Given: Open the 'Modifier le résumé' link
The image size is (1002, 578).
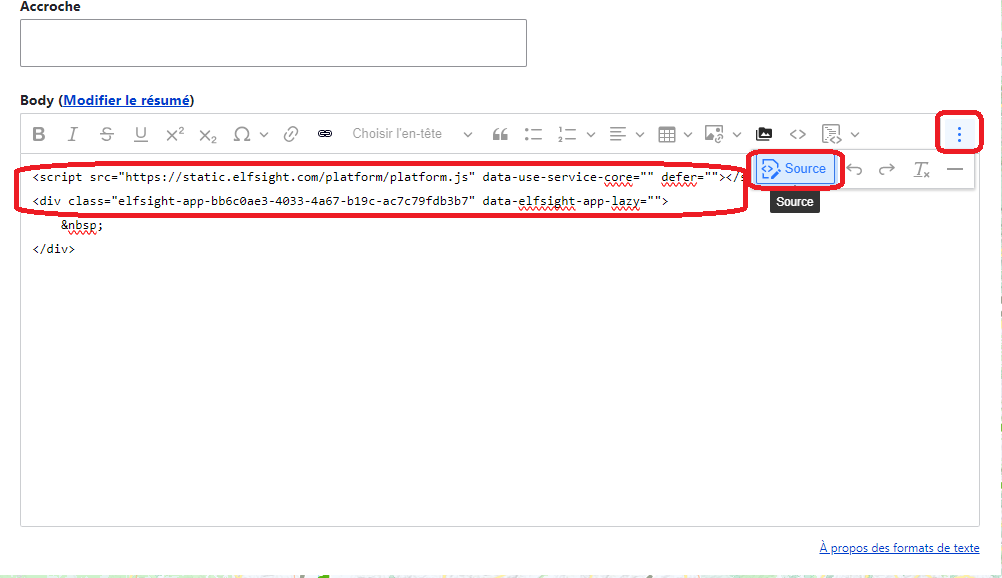Looking at the screenshot, I should [x=125, y=100].
